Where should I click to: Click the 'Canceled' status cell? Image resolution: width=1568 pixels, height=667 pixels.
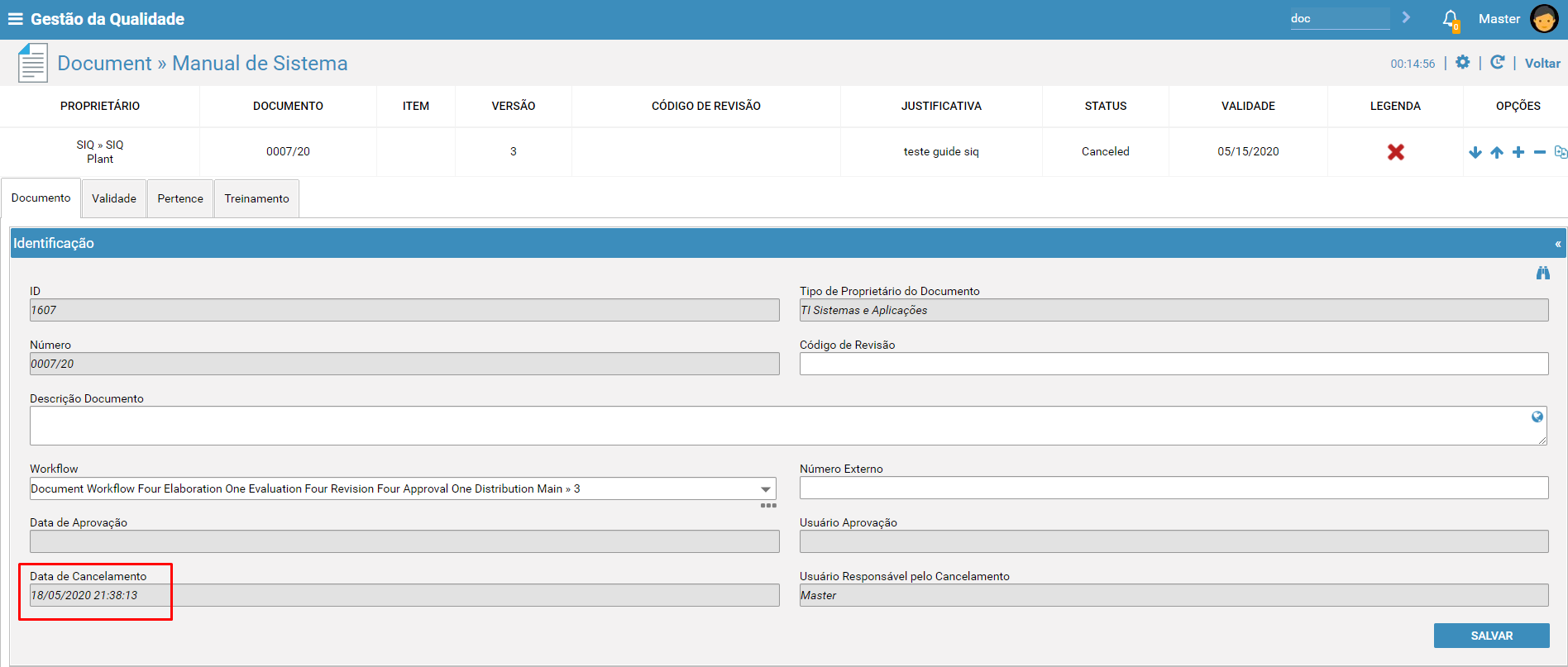point(1106,151)
